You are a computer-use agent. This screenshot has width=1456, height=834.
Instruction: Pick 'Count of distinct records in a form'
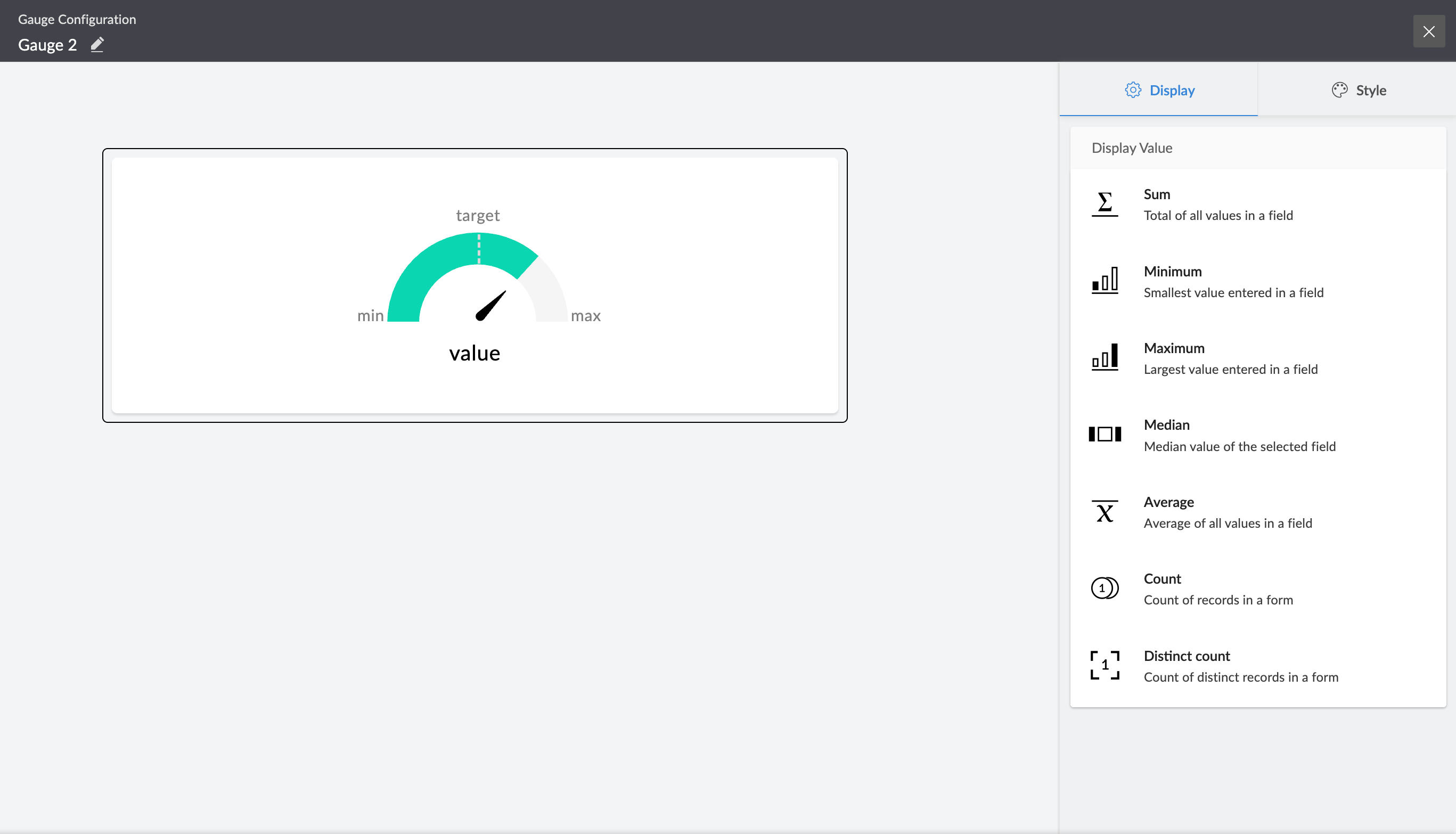tap(1241, 677)
